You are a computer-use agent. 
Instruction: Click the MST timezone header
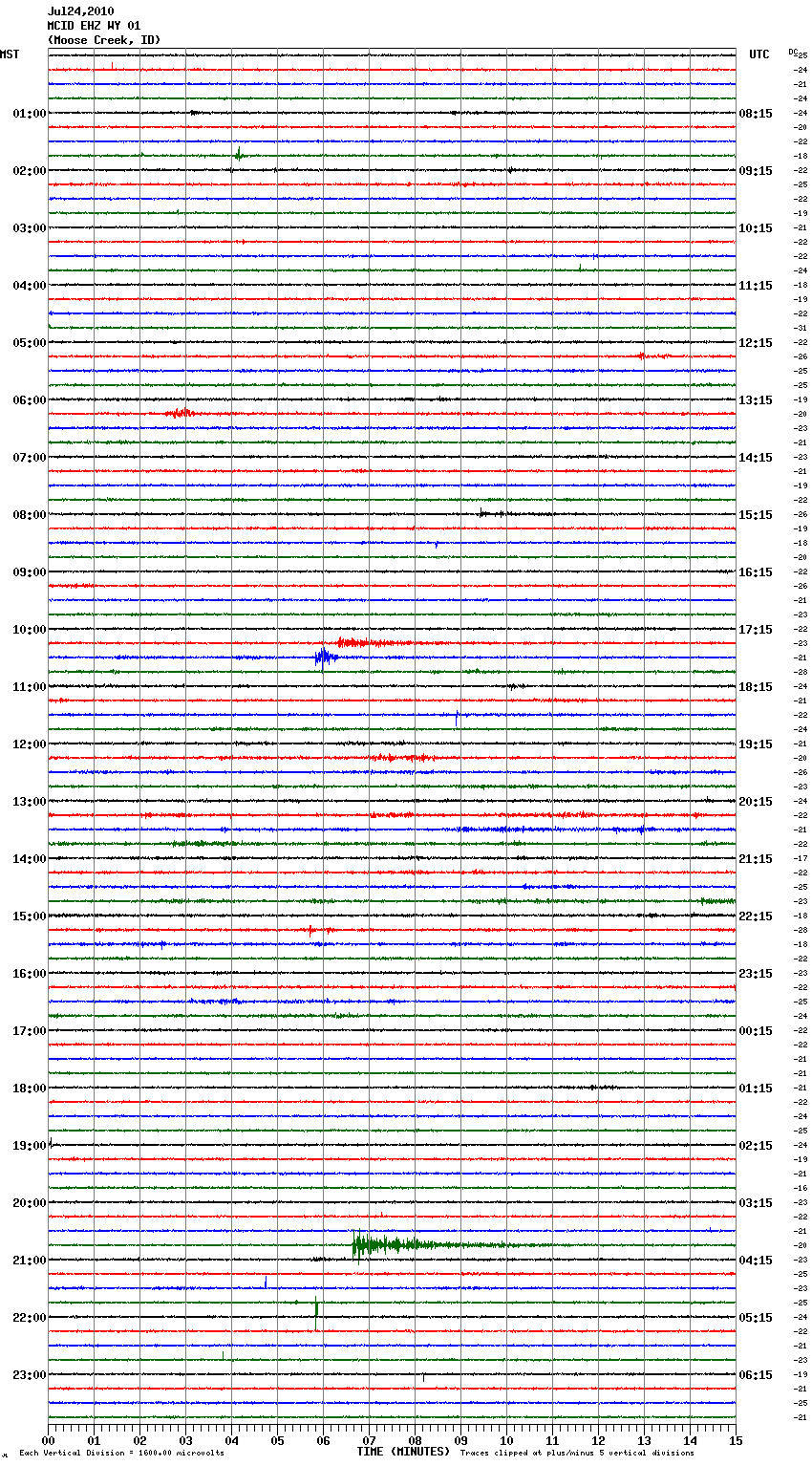10,54
